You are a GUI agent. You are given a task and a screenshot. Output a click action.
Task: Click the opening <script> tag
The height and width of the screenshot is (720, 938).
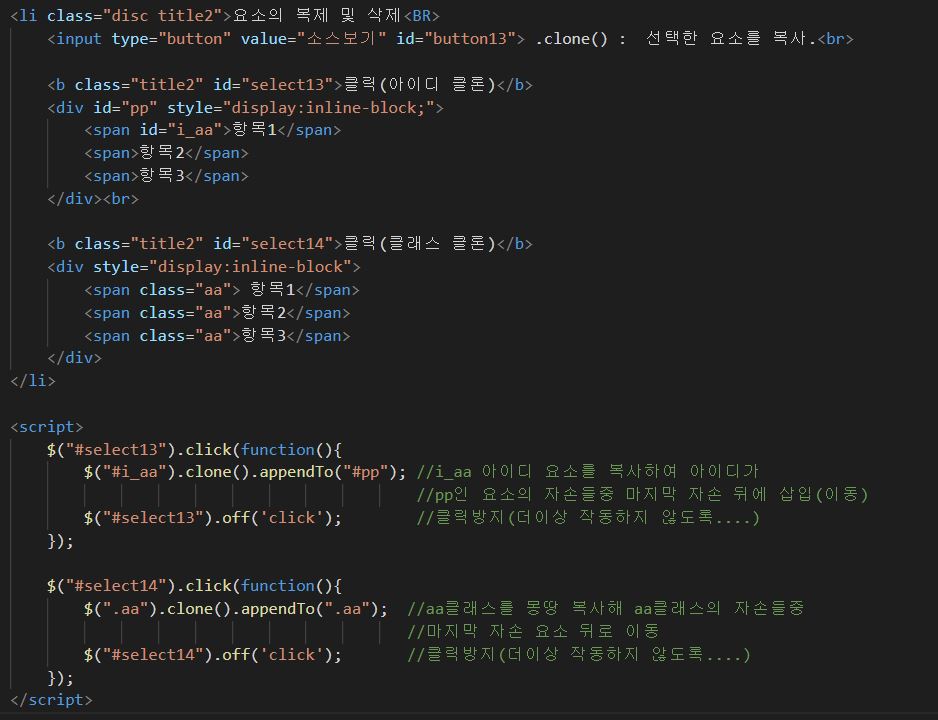tap(47, 427)
